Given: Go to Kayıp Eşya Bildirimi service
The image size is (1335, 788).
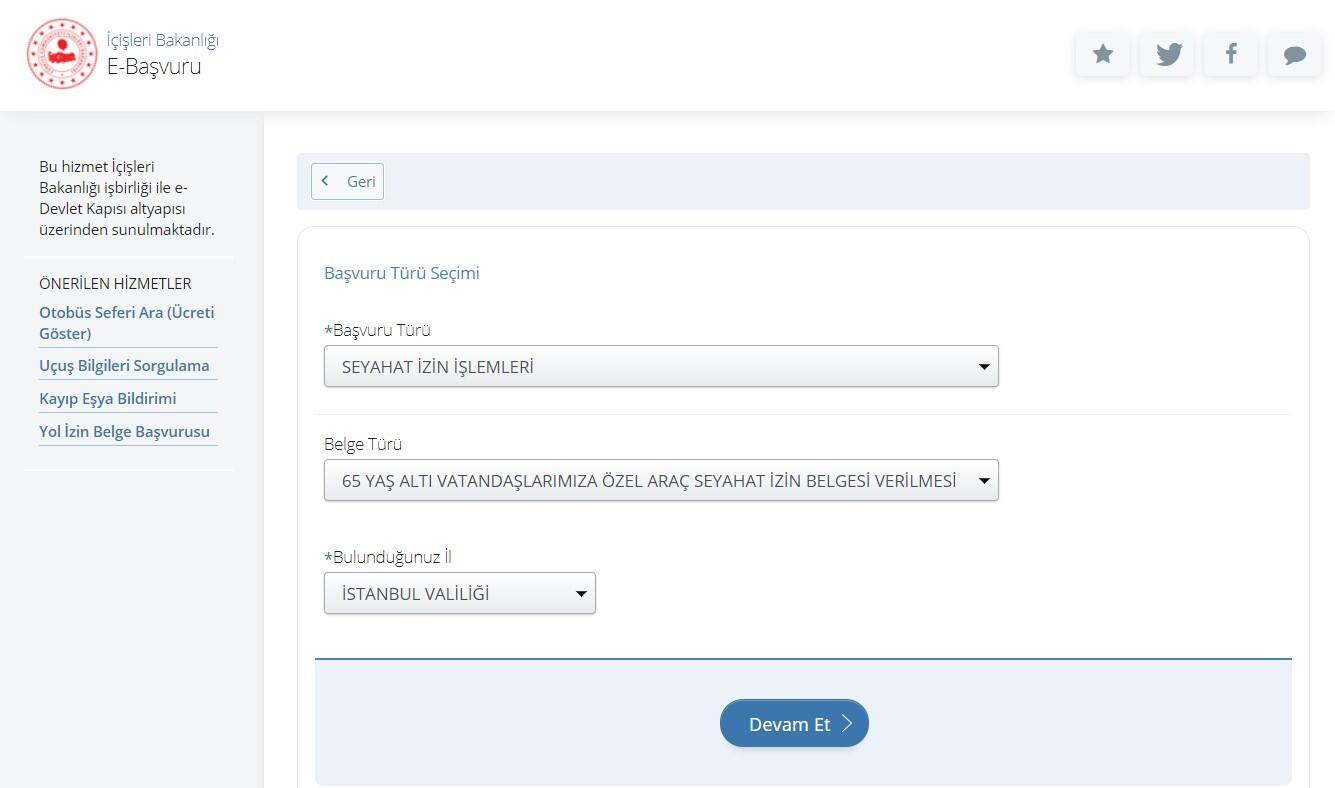Looking at the screenshot, I should click(107, 399).
